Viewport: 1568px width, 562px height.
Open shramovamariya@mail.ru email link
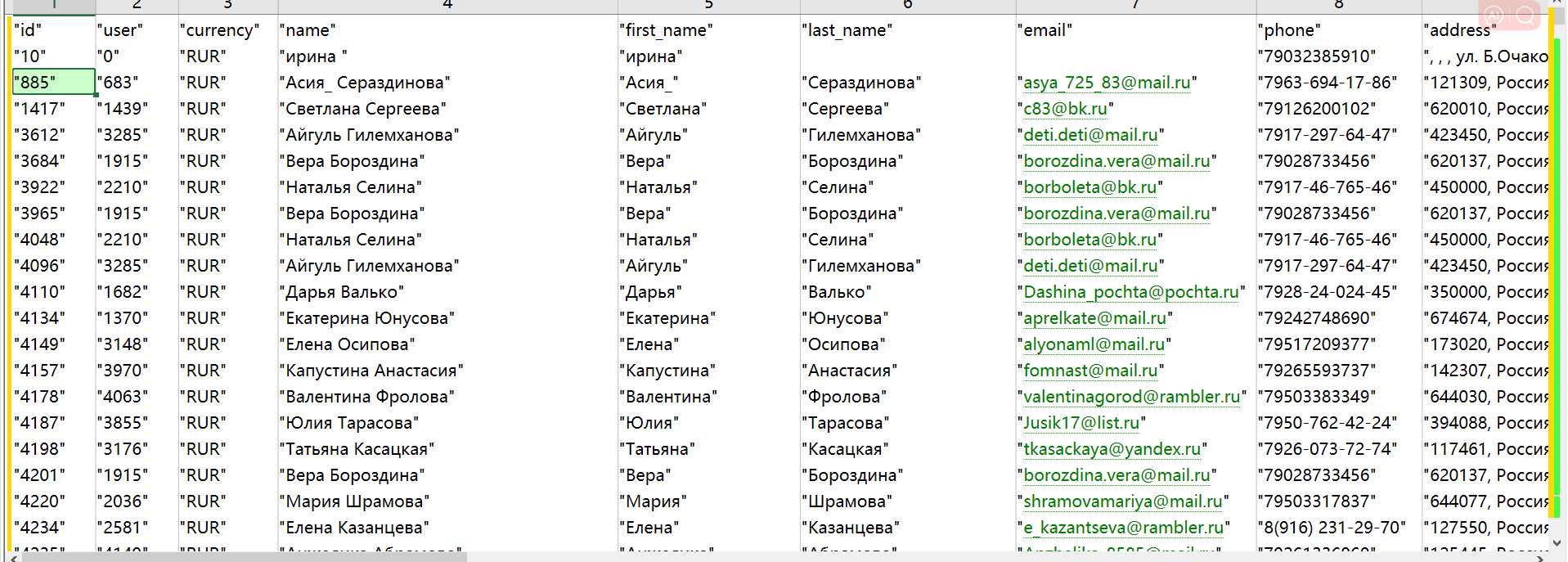[x=1122, y=501]
